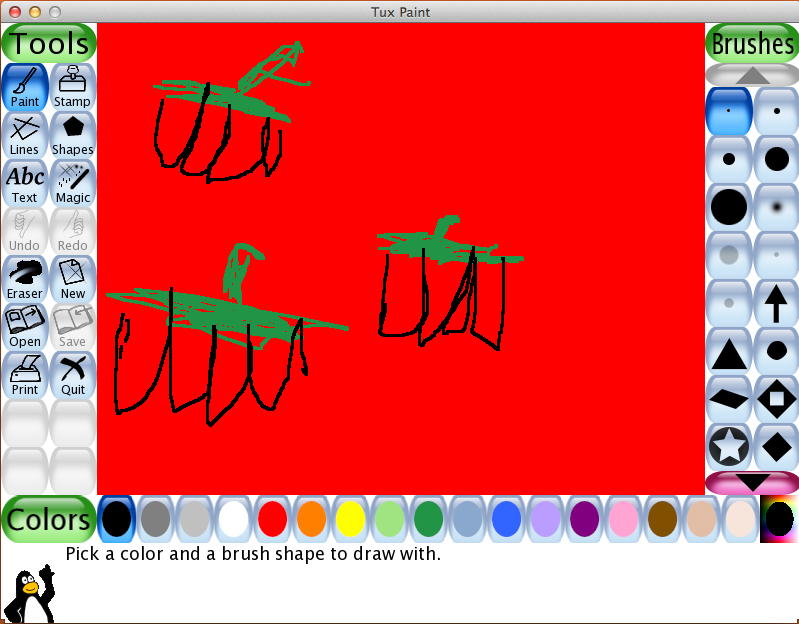
Task: Print the current drawing
Action: point(24,375)
